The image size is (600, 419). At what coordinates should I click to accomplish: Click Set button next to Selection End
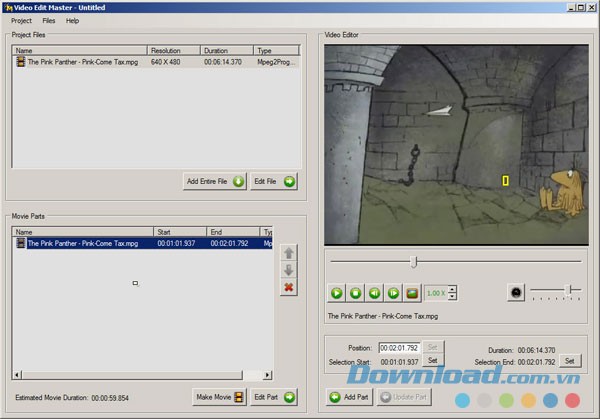[x=570, y=361]
